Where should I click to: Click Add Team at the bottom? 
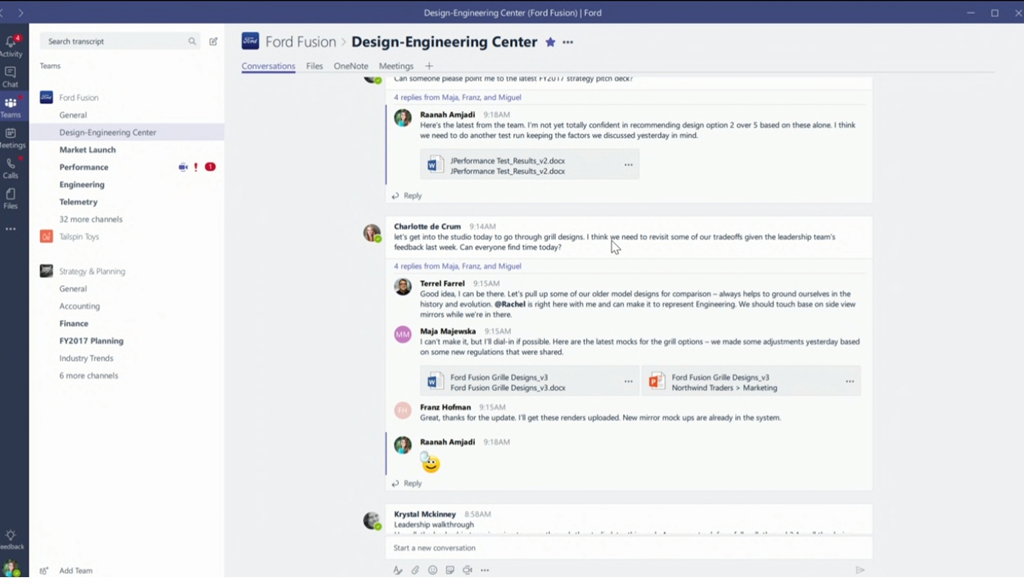(x=75, y=570)
